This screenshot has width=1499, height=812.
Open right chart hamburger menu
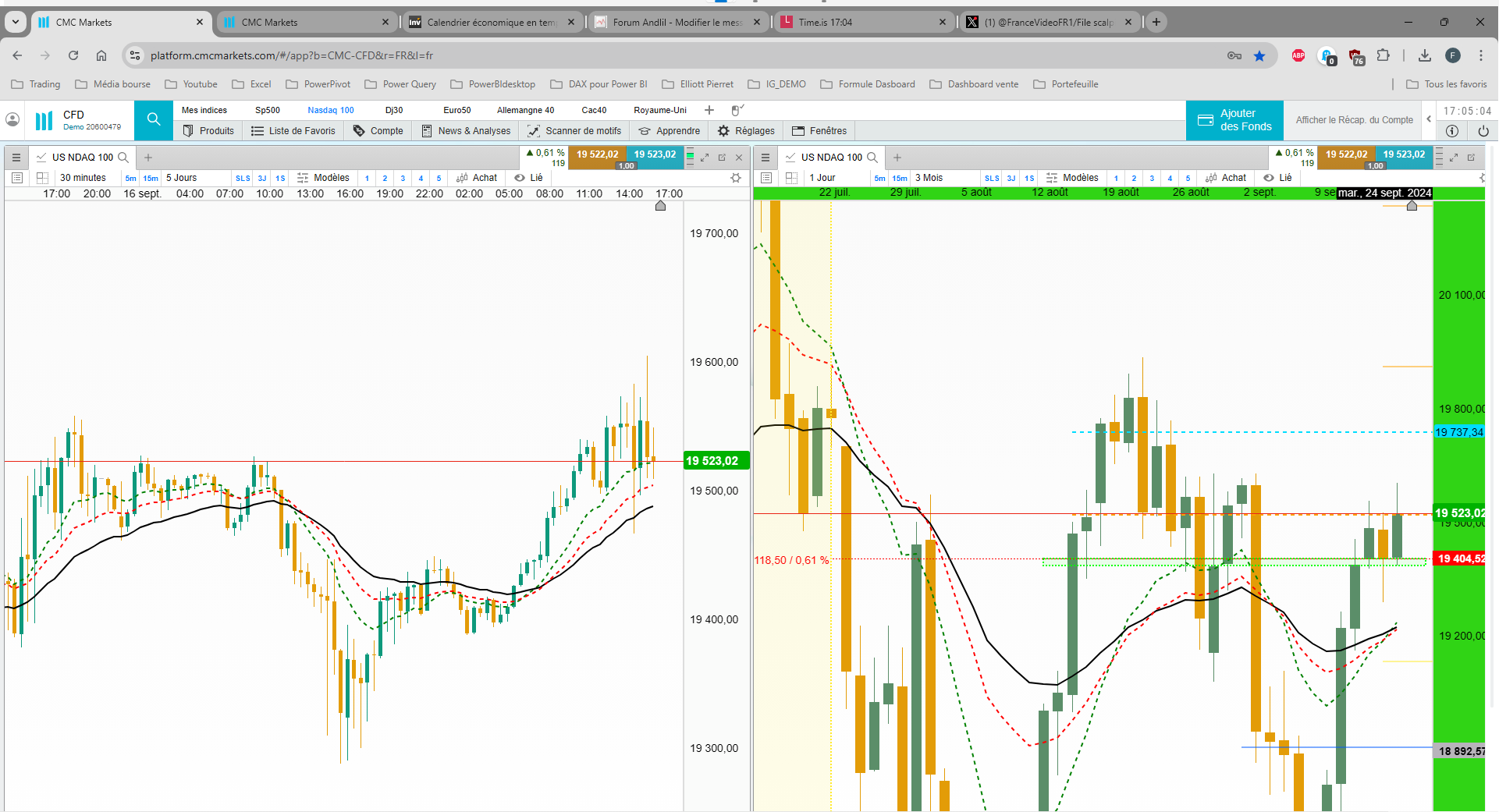pyautogui.click(x=765, y=158)
